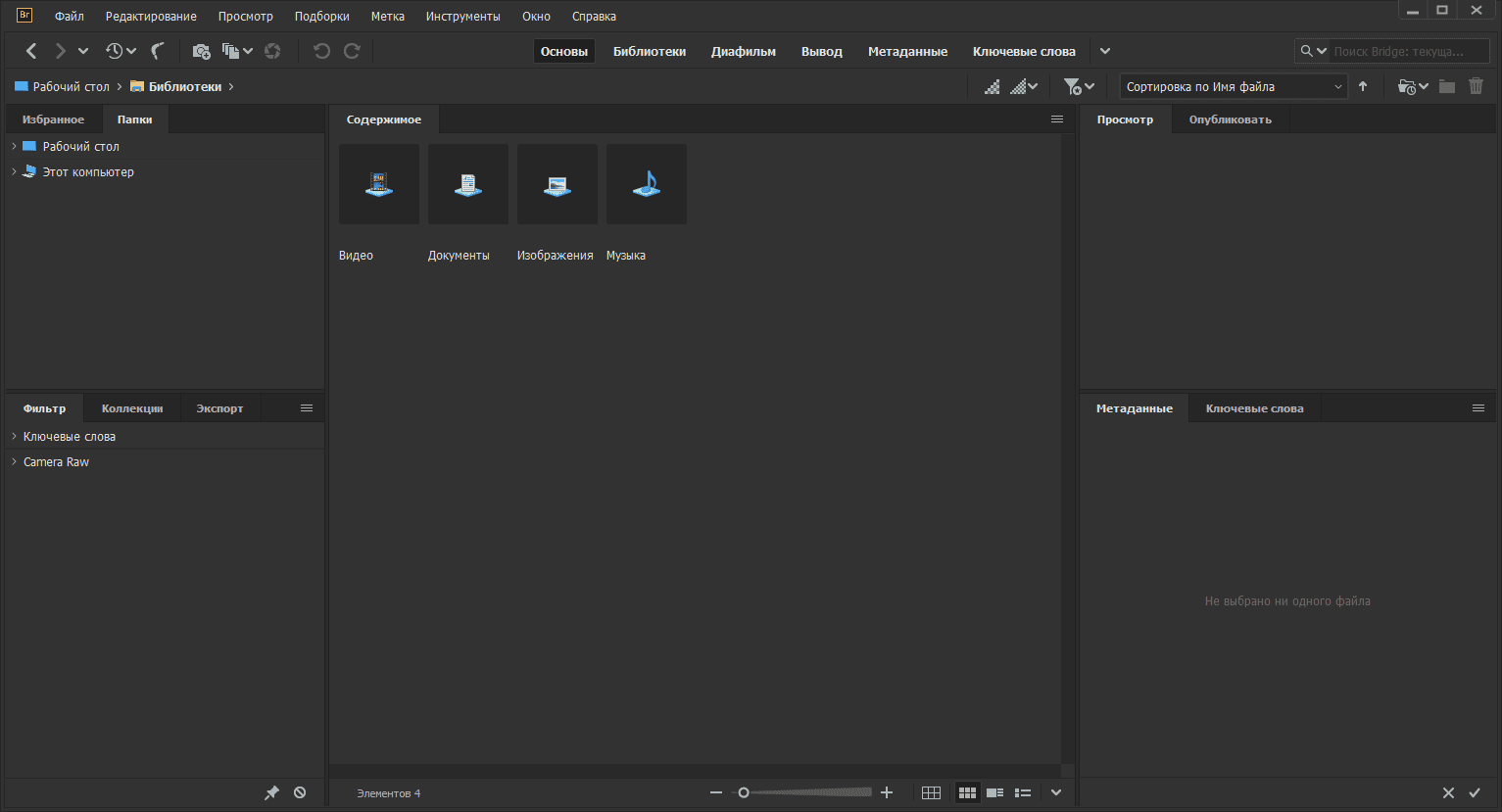
Task: Open the Окно menu
Action: [x=537, y=17]
